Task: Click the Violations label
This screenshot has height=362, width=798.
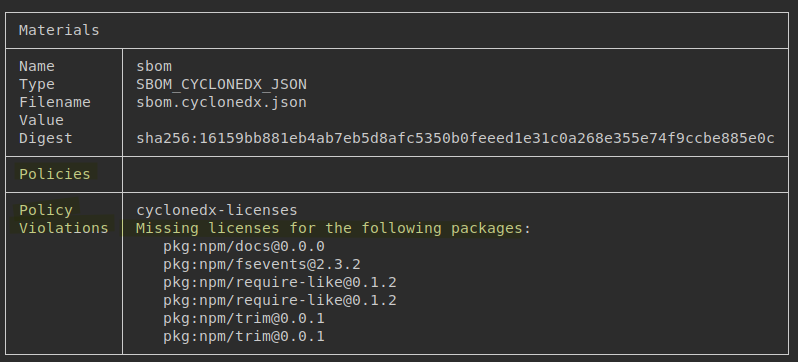Action: click(64, 228)
